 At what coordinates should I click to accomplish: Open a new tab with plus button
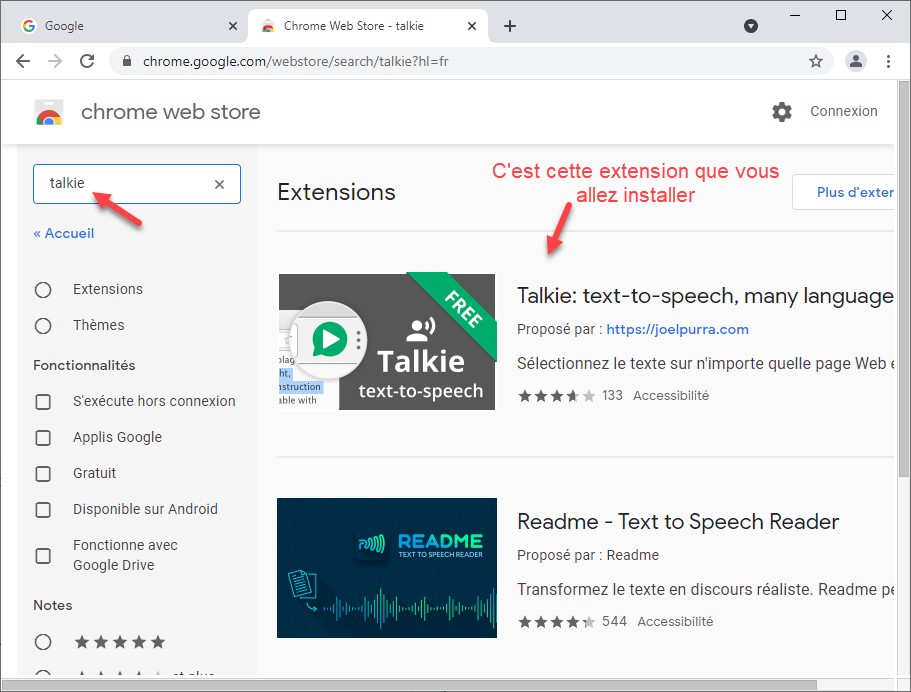point(510,26)
